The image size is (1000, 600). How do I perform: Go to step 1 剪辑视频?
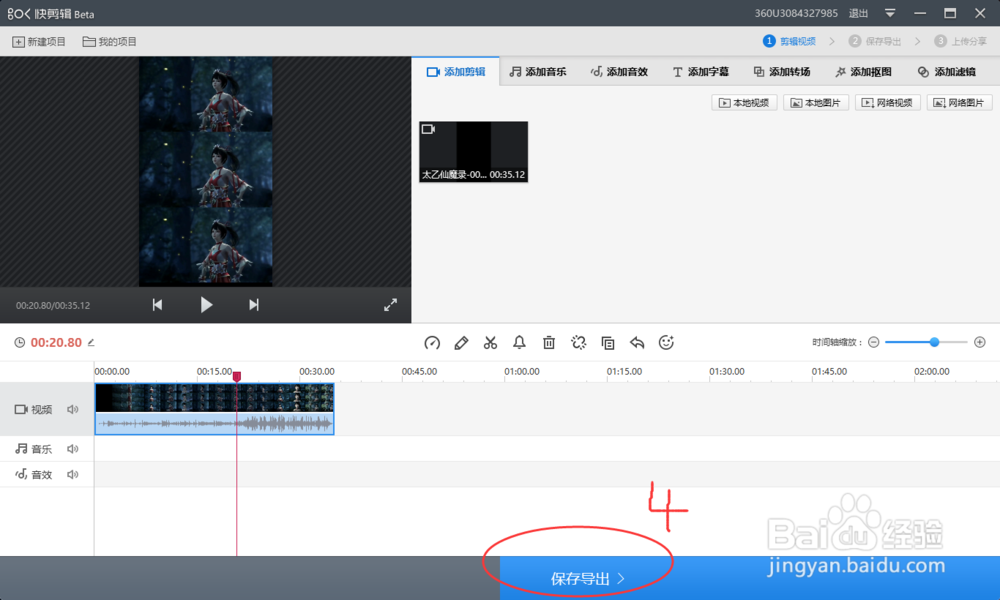(790, 41)
